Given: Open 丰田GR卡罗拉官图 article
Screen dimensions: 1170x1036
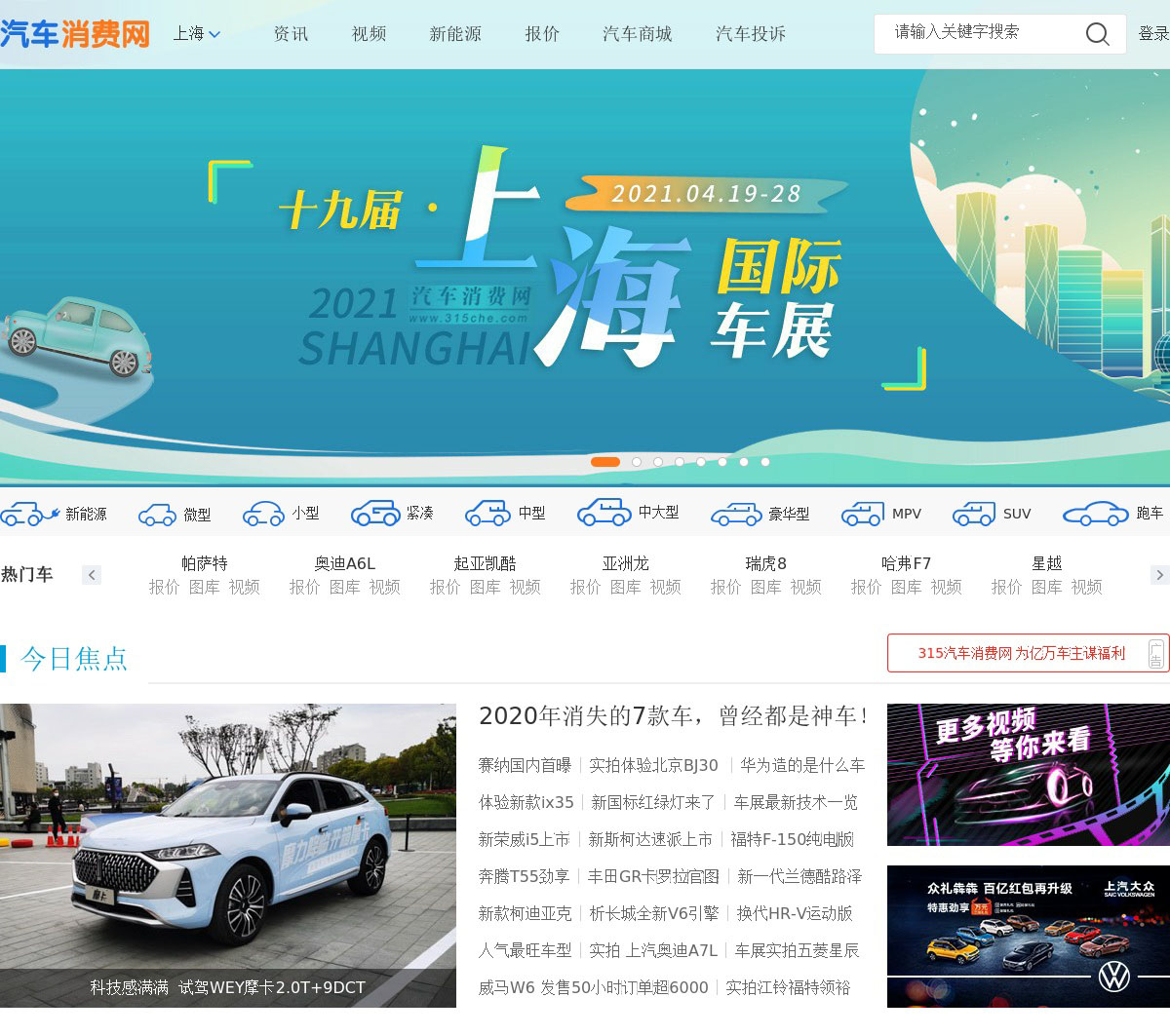Looking at the screenshot, I should click(x=653, y=876).
